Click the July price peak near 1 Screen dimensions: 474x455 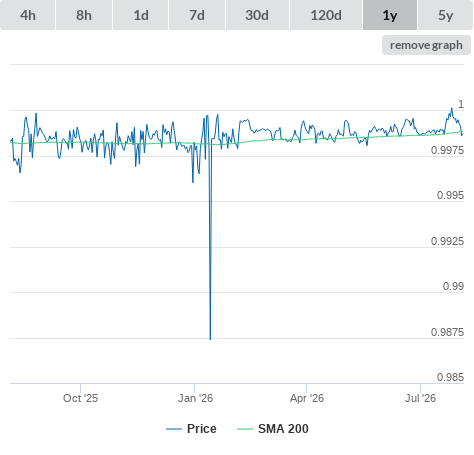coord(452,108)
